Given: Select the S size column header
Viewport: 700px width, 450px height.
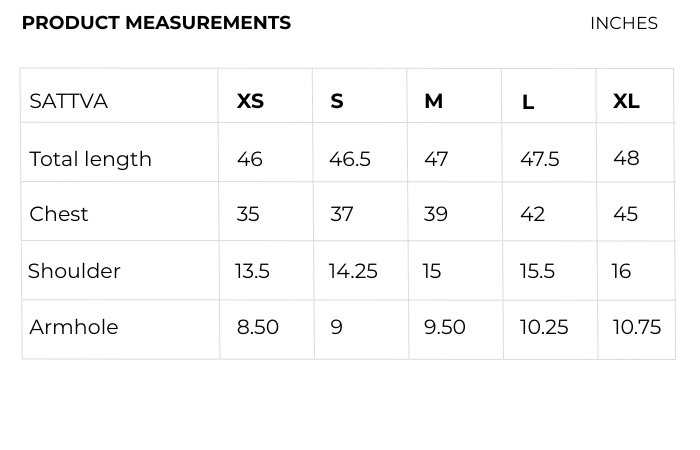Looking at the screenshot, I should pos(337,101).
